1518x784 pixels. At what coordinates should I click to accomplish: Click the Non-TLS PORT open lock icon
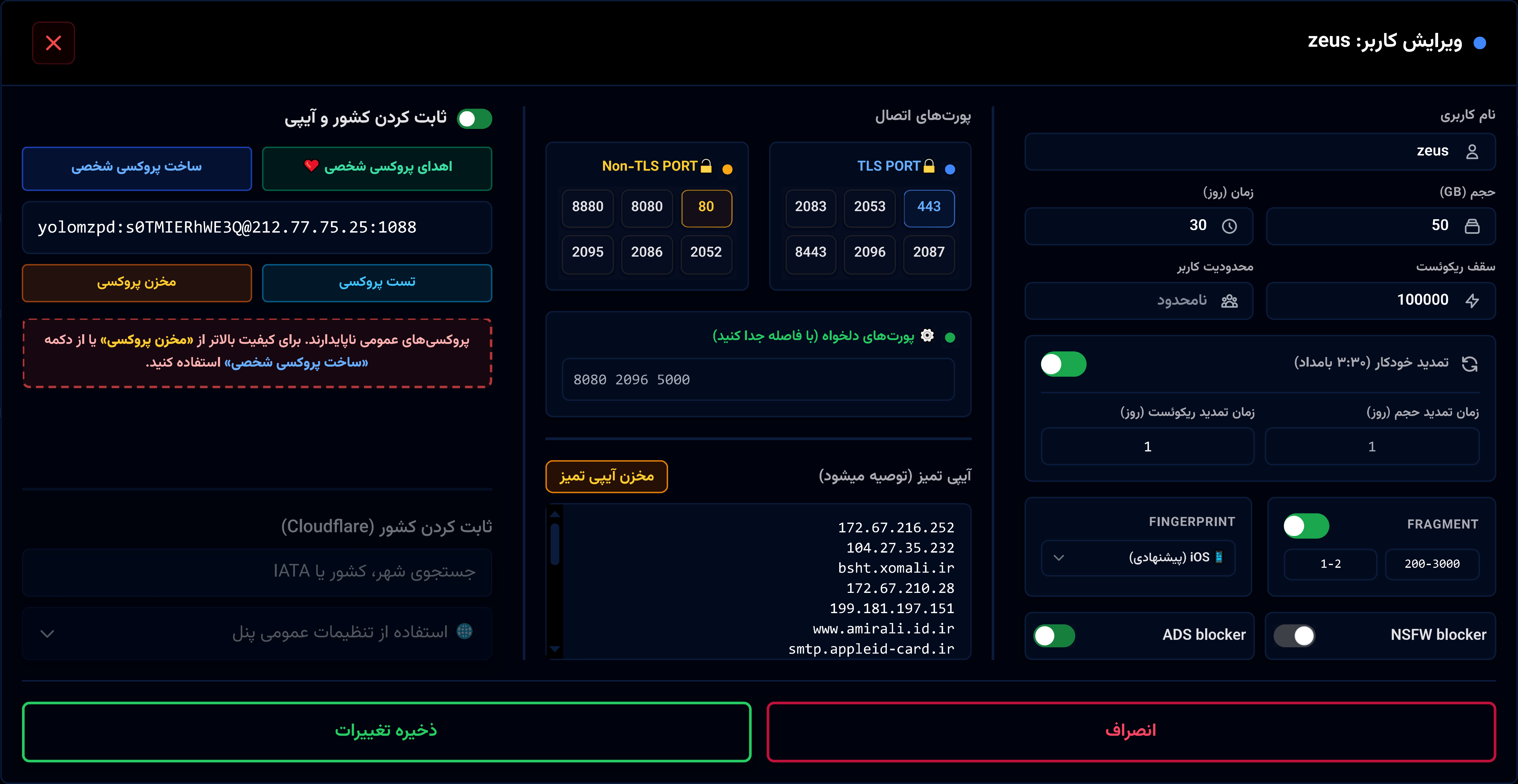tap(706, 166)
